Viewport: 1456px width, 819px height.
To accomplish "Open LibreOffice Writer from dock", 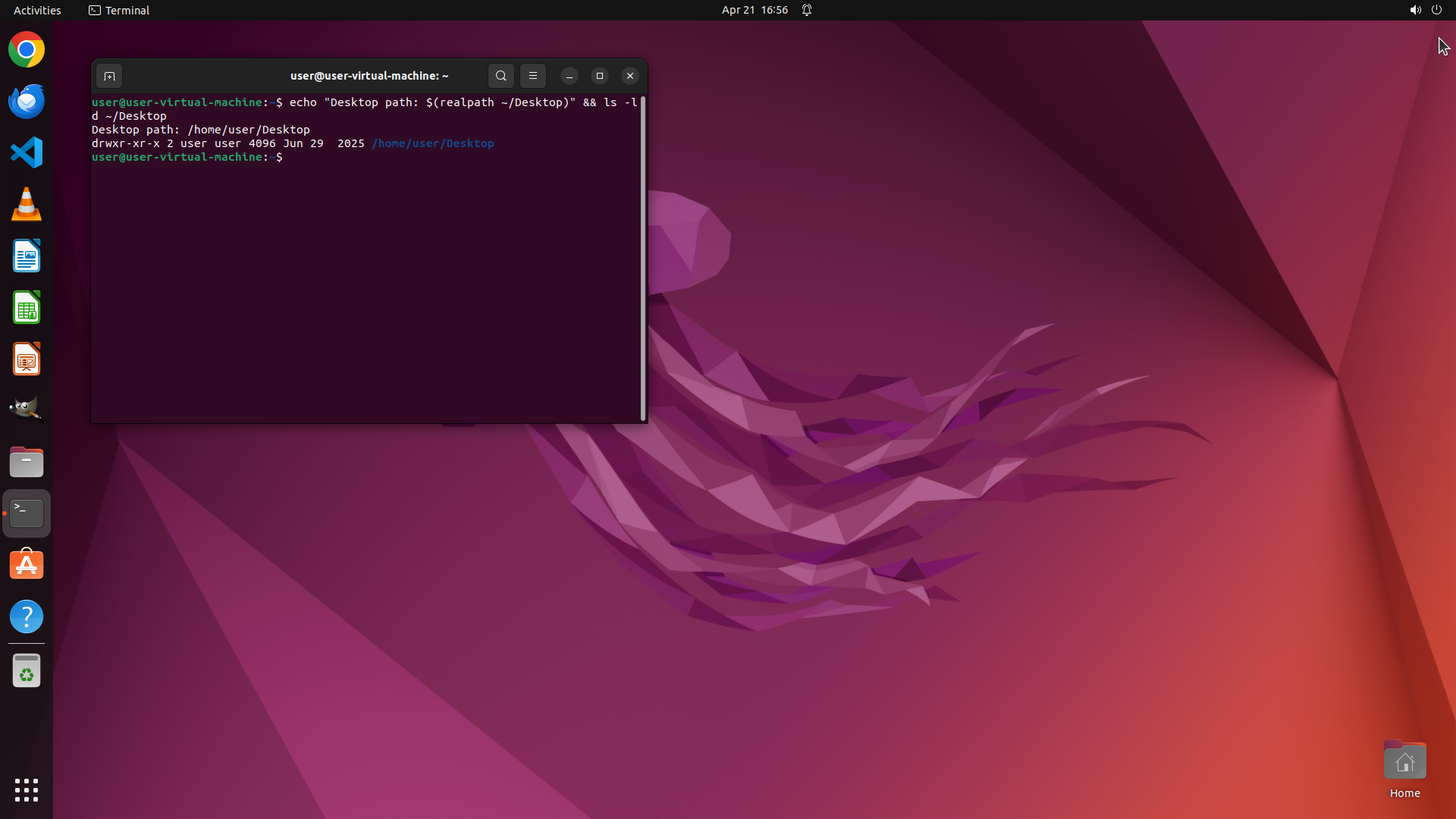I will coord(27,256).
